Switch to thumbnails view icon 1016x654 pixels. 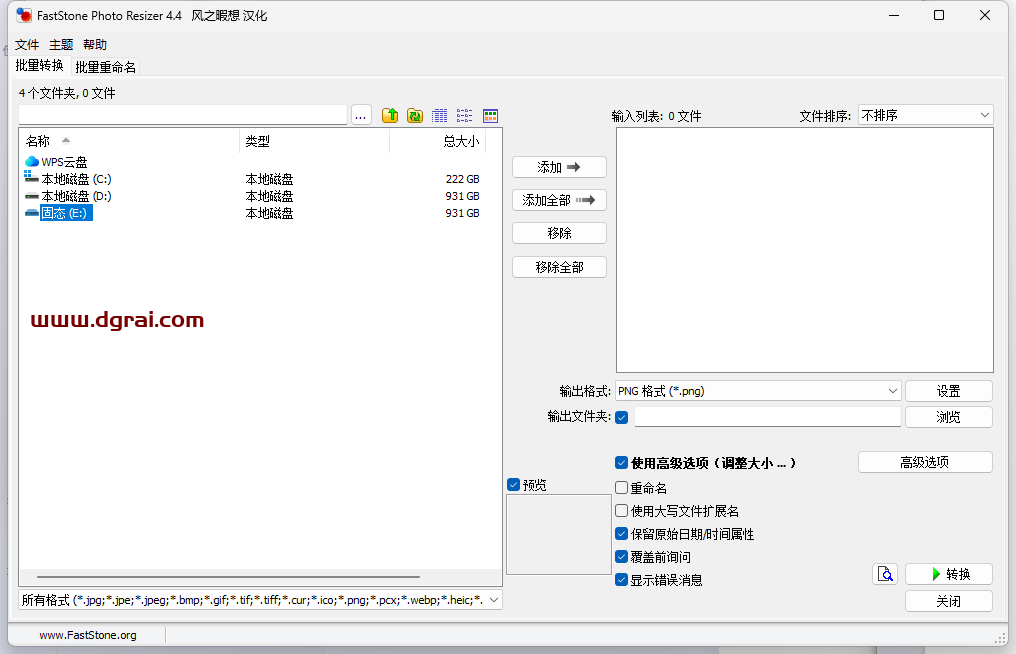point(491,115)
